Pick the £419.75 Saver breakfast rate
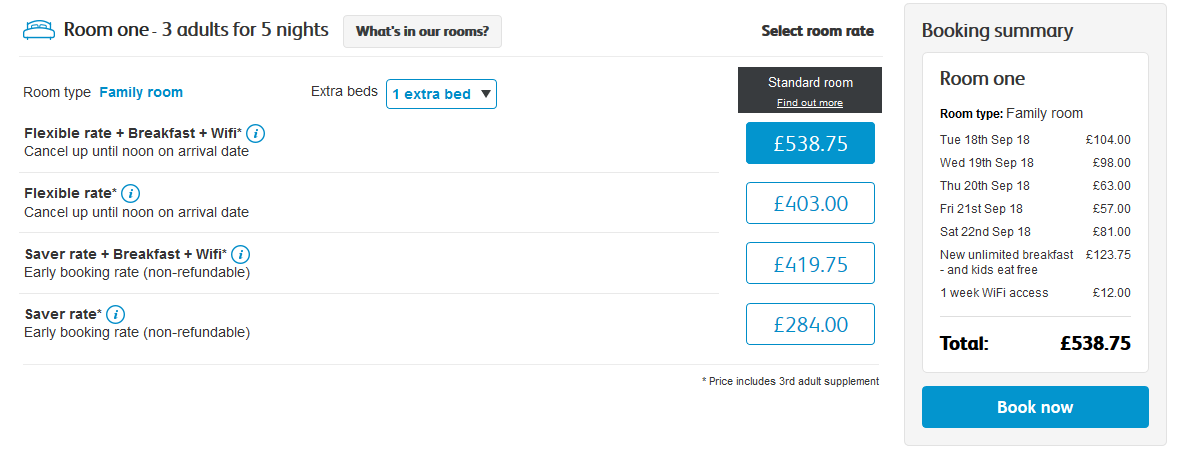This screenshot has width=1178, height=462. 810,263
